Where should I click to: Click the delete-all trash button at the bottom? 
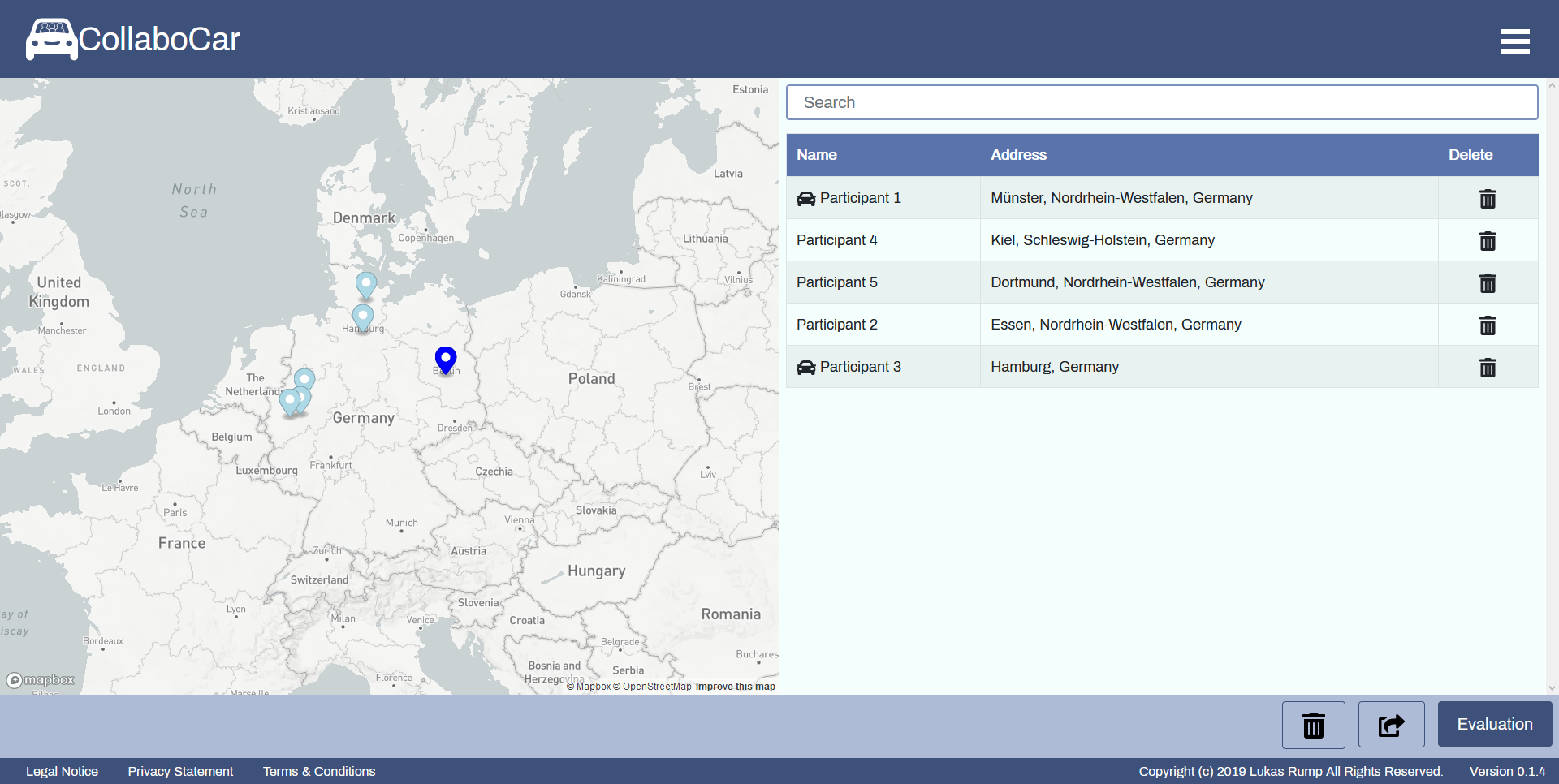pos(1313,725)
